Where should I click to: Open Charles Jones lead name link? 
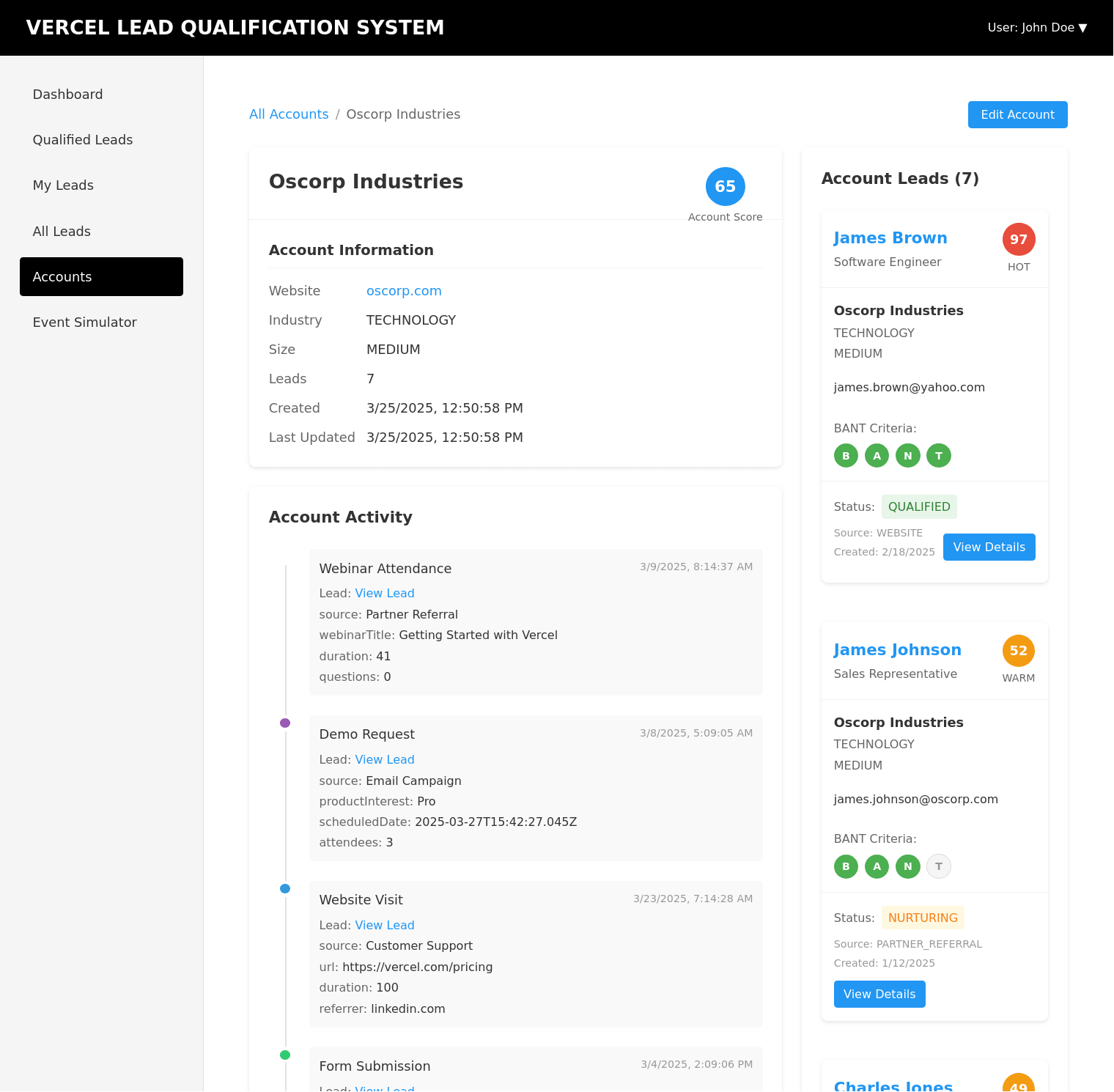pos(893,1085)
